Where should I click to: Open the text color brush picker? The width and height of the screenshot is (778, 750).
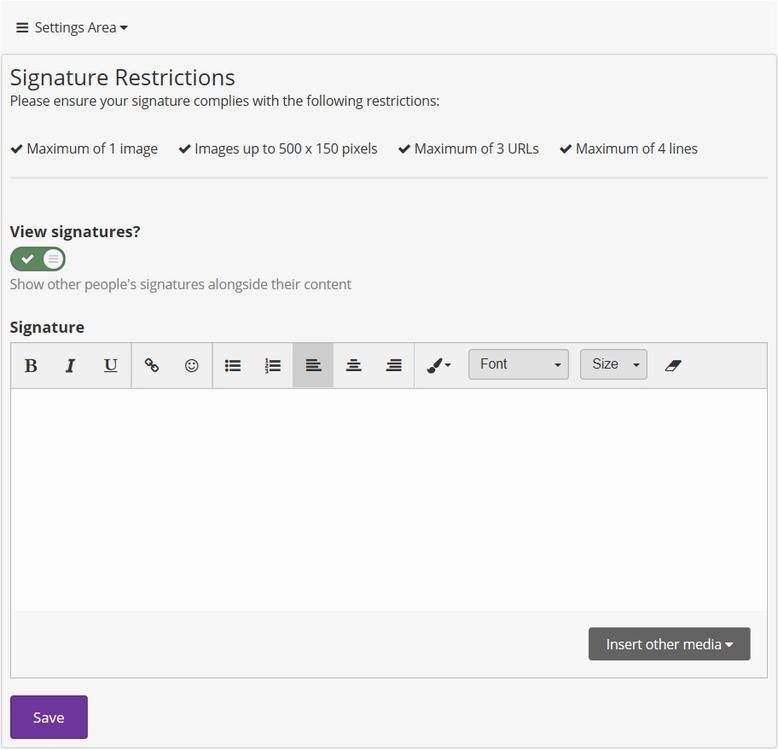[x=438, y=366]
